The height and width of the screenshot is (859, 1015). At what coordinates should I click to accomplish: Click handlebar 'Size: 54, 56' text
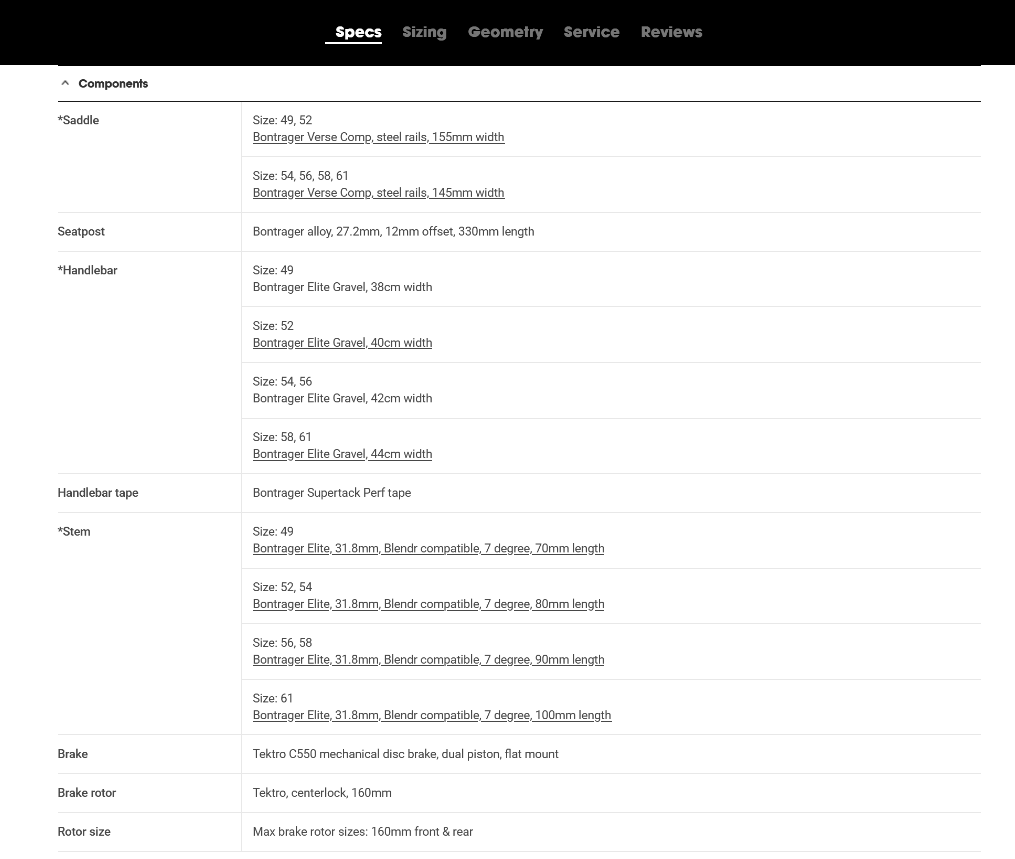[282, 381]
